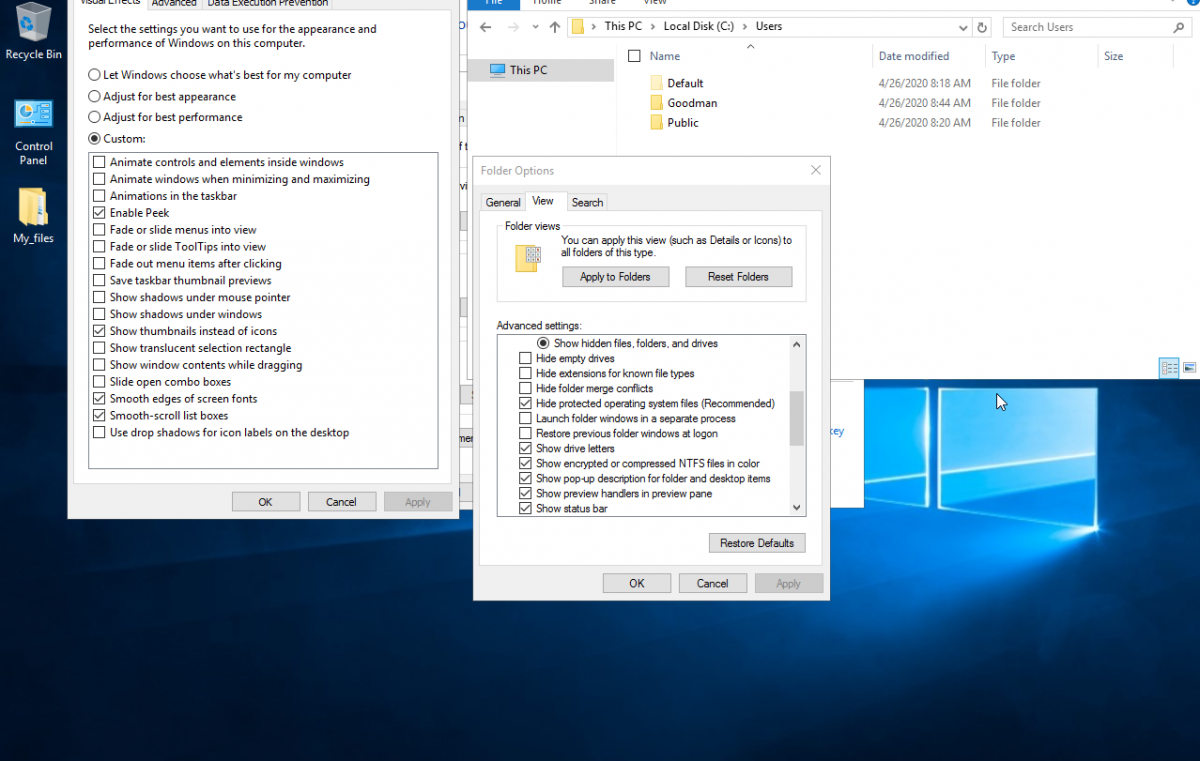The height and width of the screenshot is (761, 1200).
Task: Tick the select-all checkbox beside Name column
Action: point(635,56)
